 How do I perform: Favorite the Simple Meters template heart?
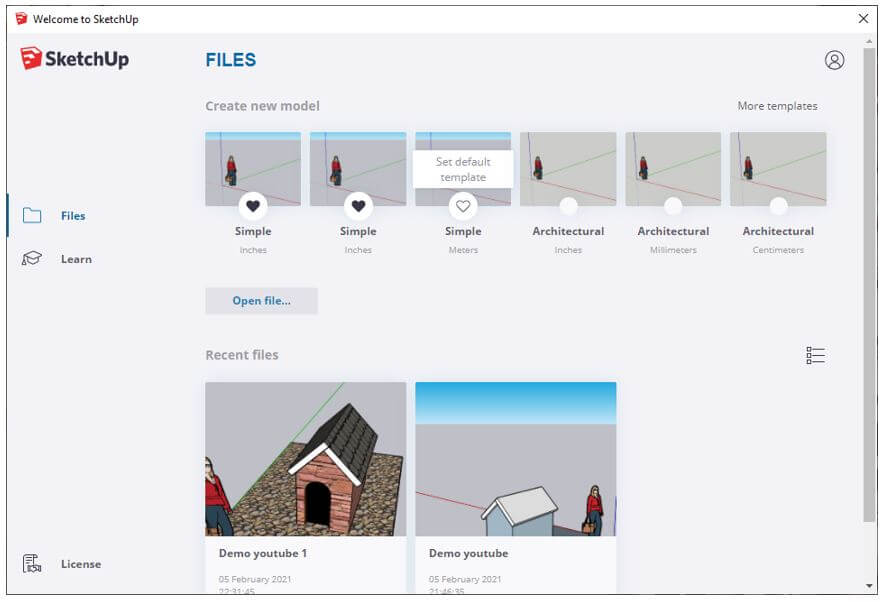tap(463, 206)
